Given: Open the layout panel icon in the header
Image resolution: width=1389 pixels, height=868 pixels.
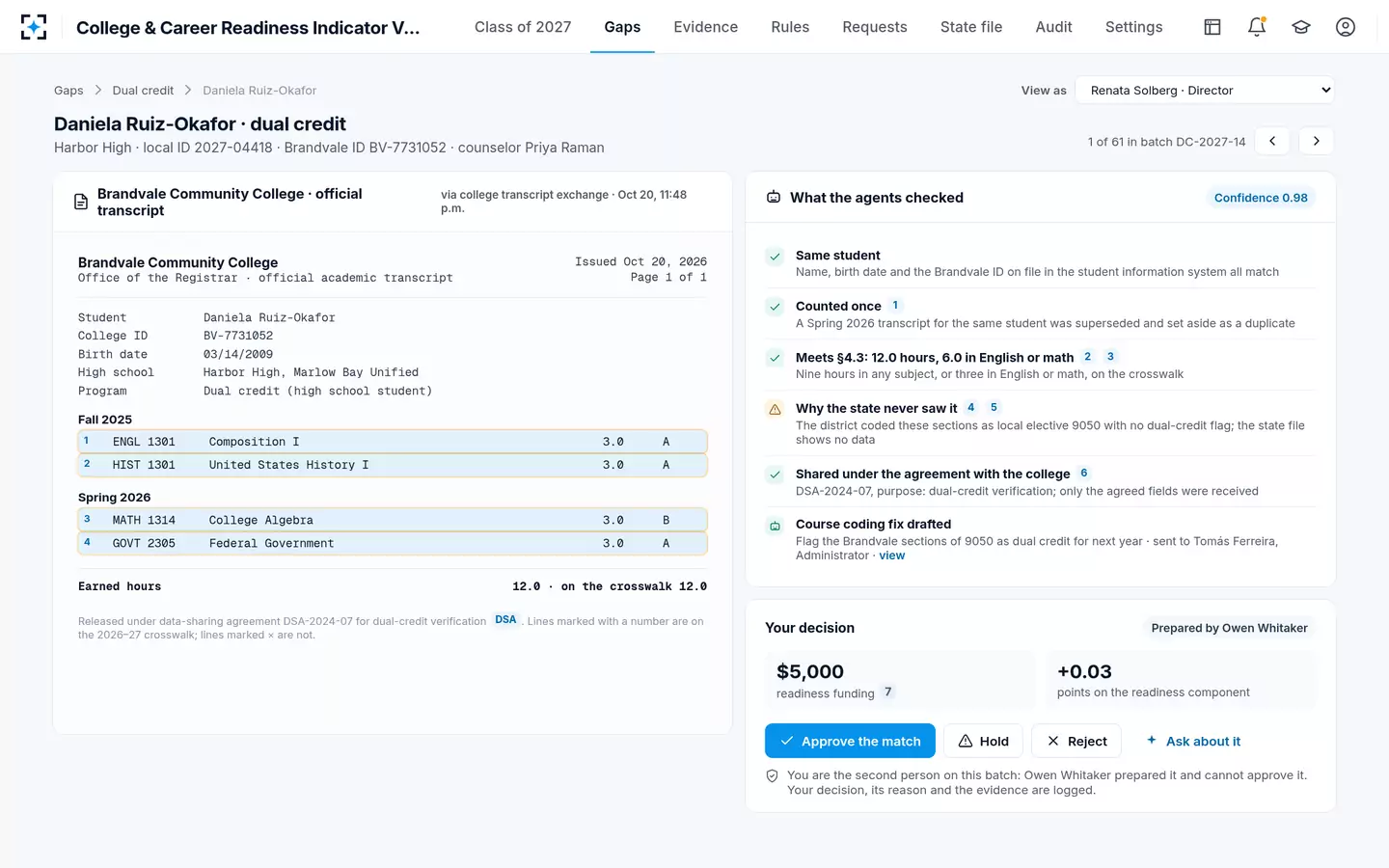Looking at the screenshot, I should 1212,27.
